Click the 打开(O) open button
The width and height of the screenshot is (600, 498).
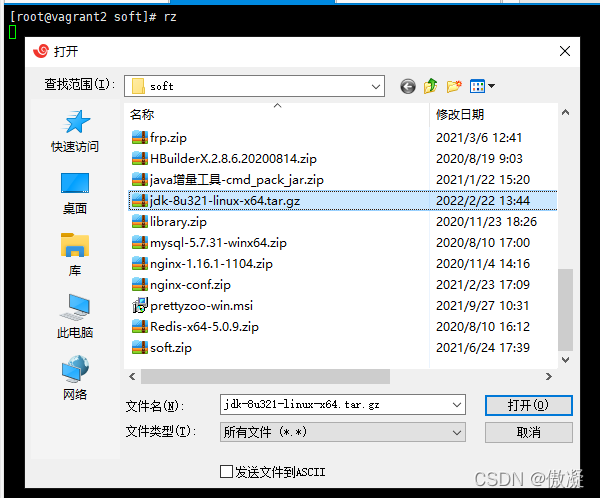528,405
